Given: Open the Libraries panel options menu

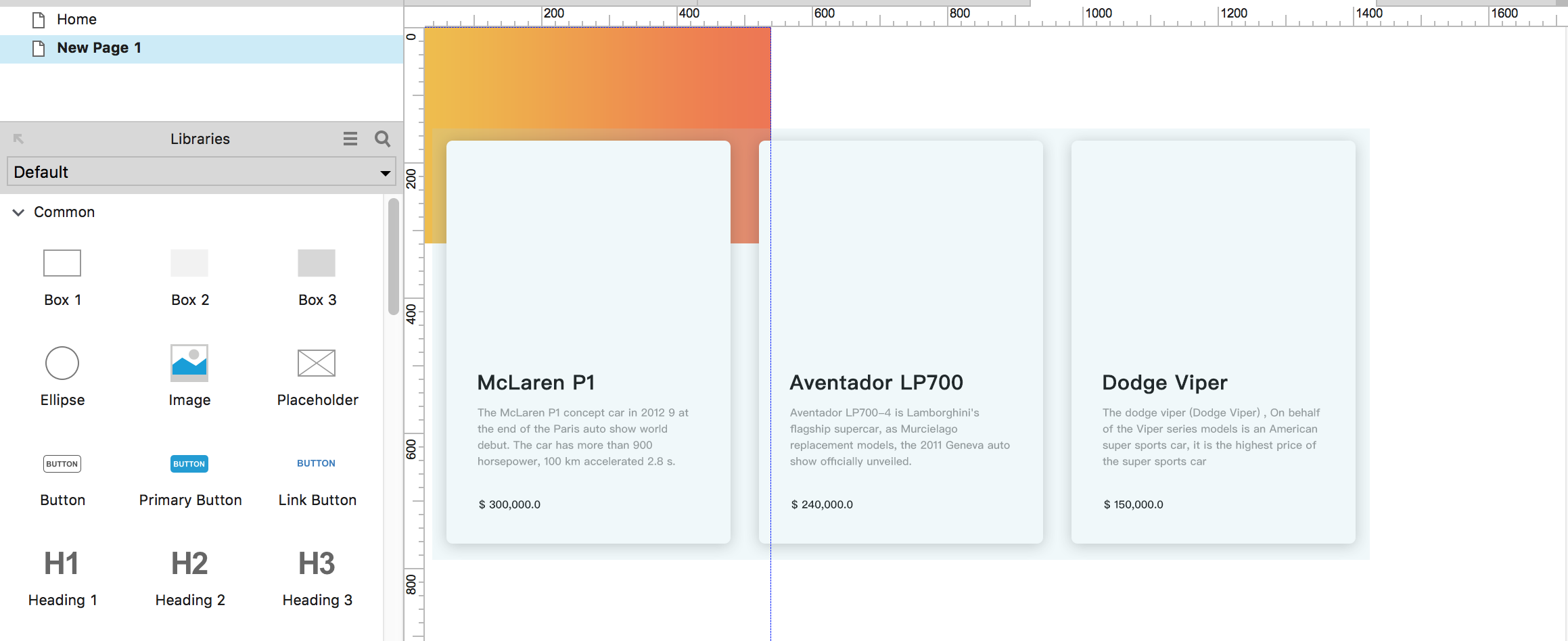Looking at the screenshot, I should pyautogui.click(x=350, y=139).
